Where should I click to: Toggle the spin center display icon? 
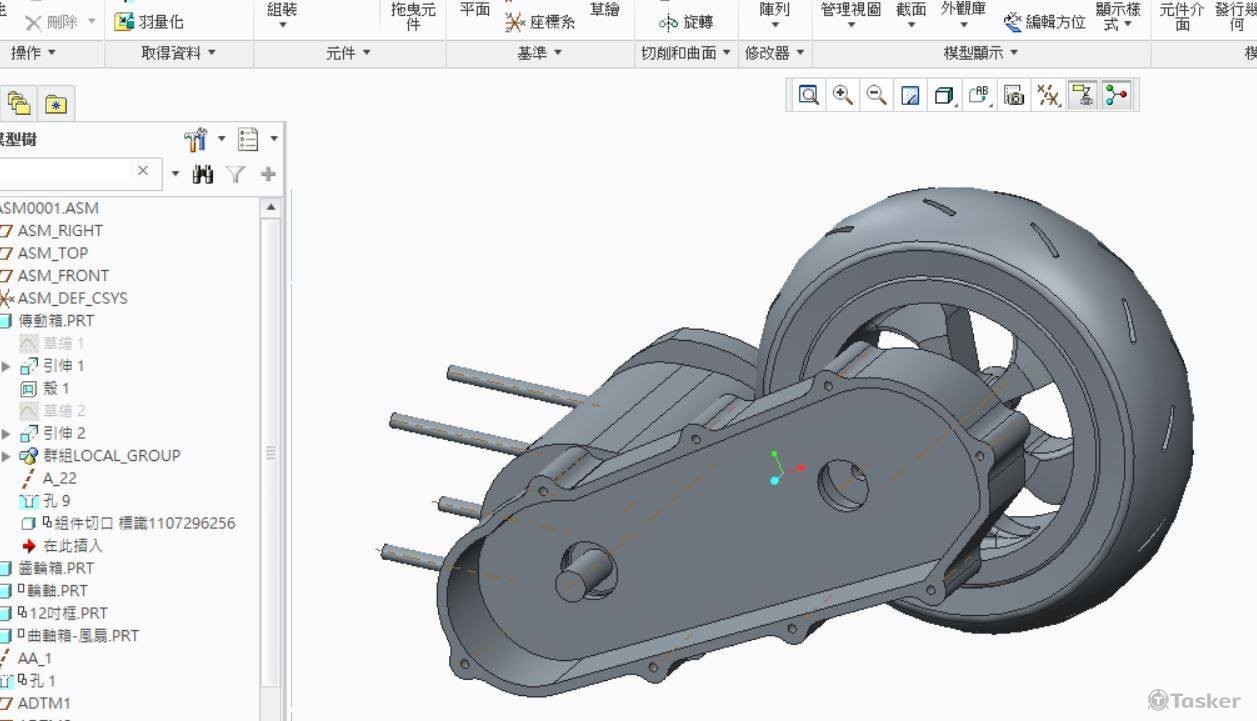coord(1116,95)
